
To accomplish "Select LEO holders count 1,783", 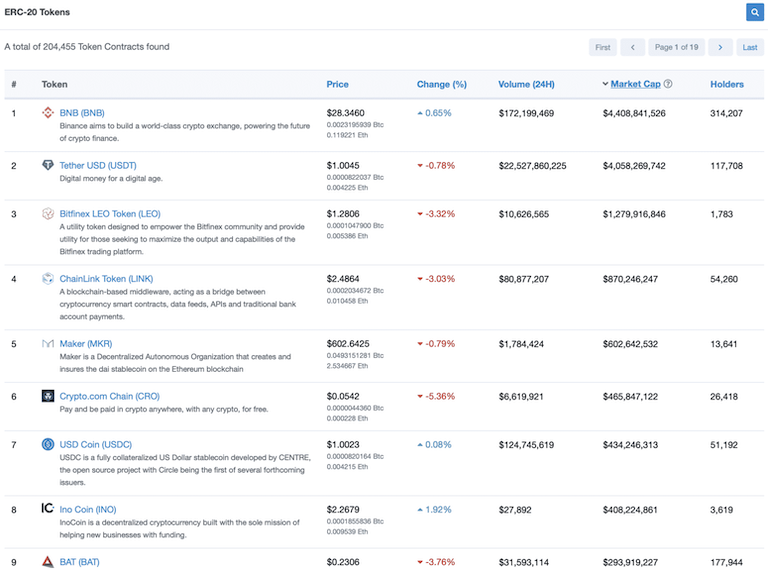I will [x=721, y=214].
